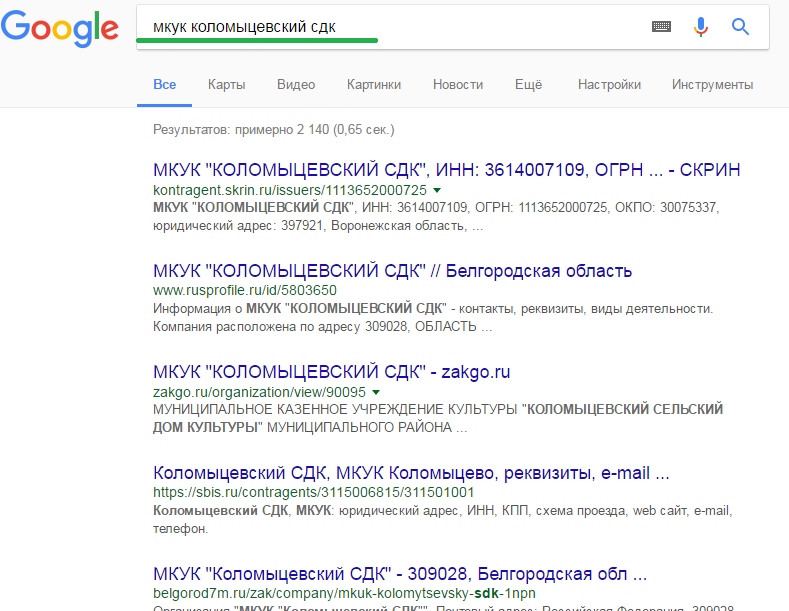Open the Картинки tab

[374, 85]
